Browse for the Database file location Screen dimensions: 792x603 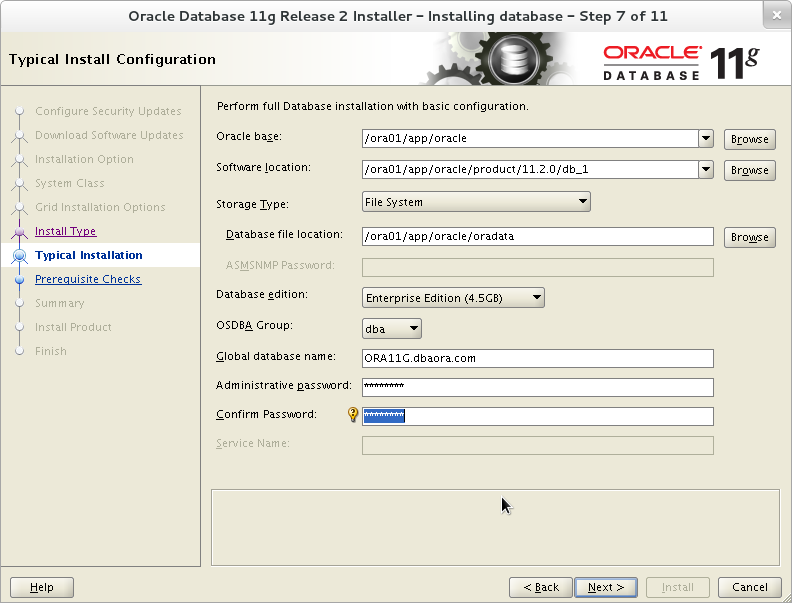pos(750,237)
